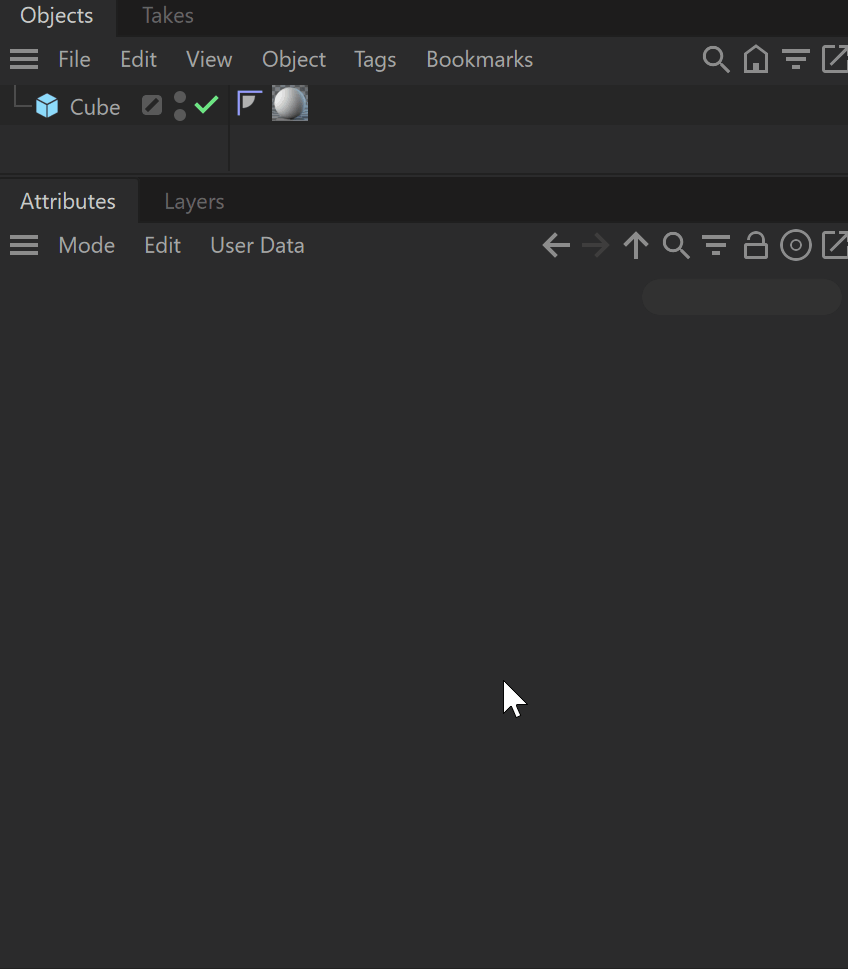
Task: Toggle the Cube layer square icon
Action: point(151,105)
